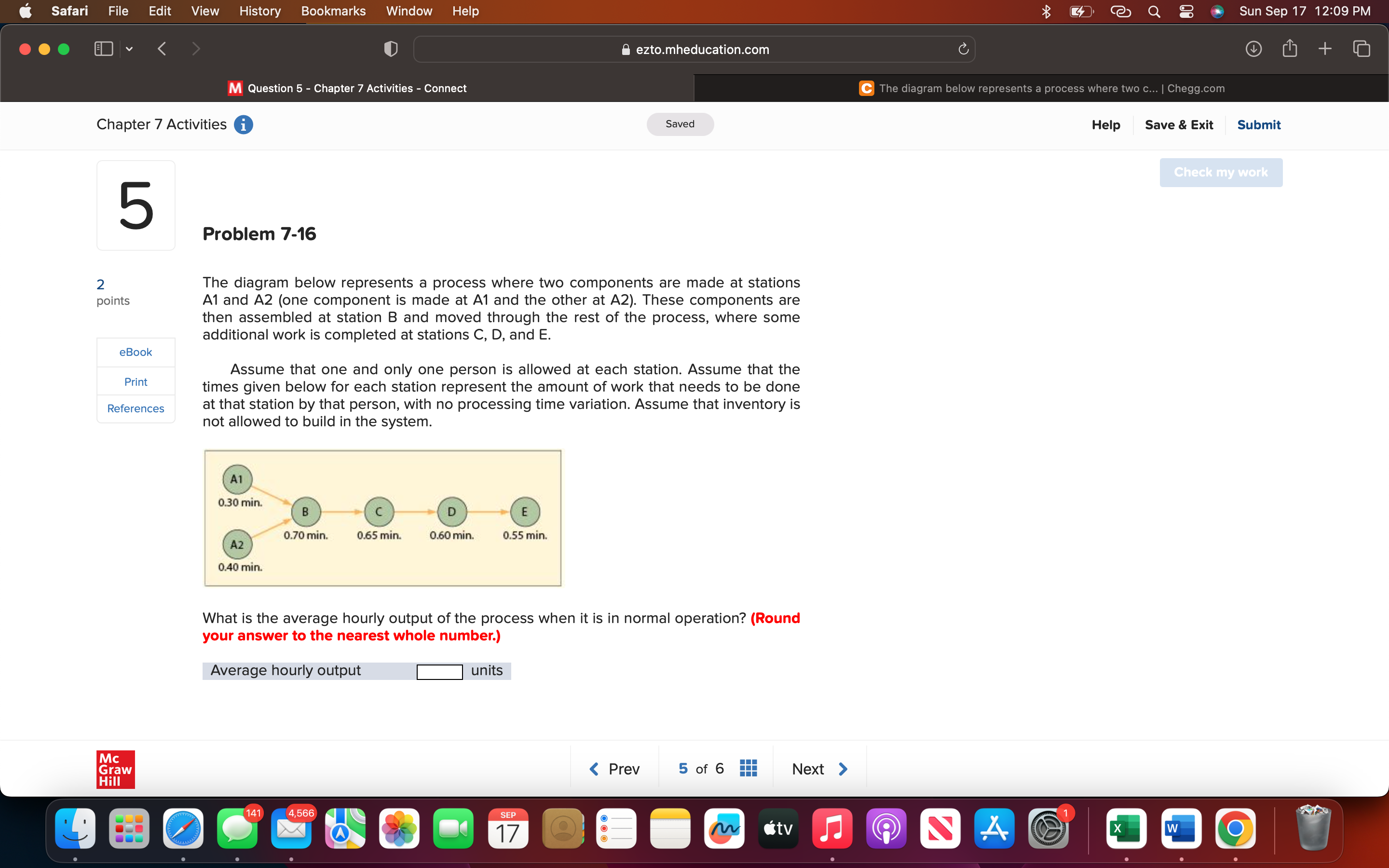Click the Bluetooth icon in the menu bar
Image resolution: width=1389 pixels, height=868 pixels.
pos(1046,12)
